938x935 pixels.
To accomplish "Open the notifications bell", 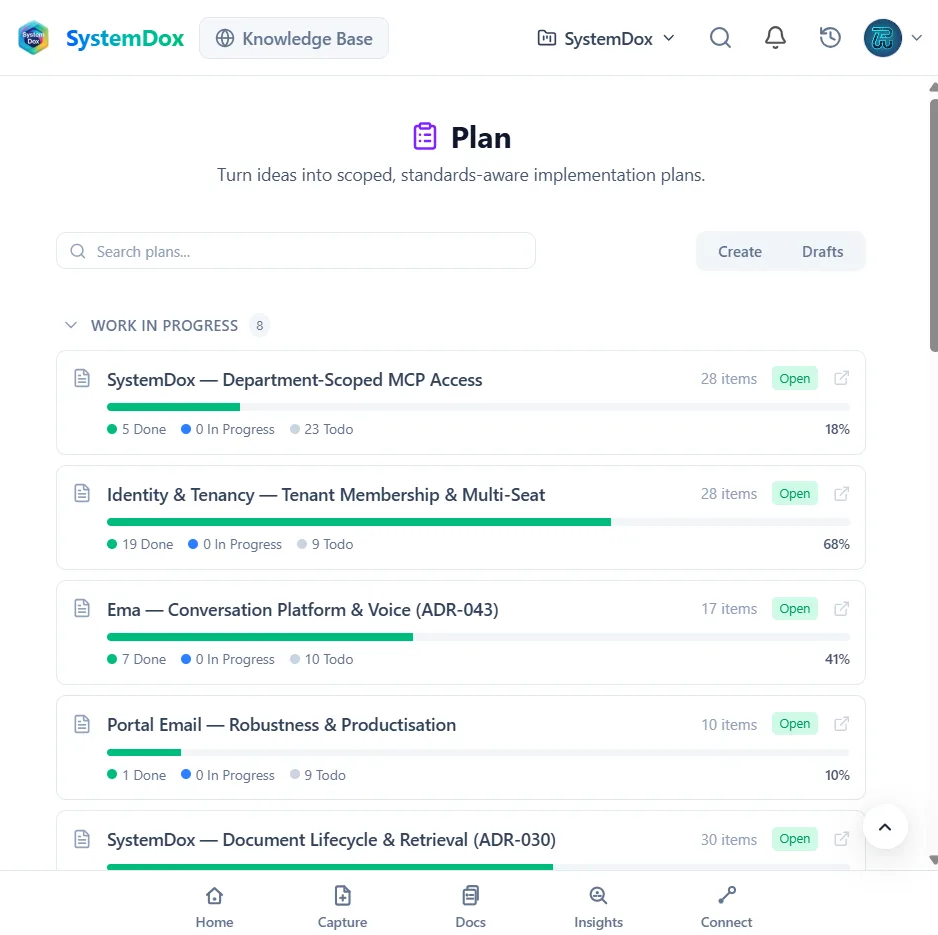I will click(775, 38).
